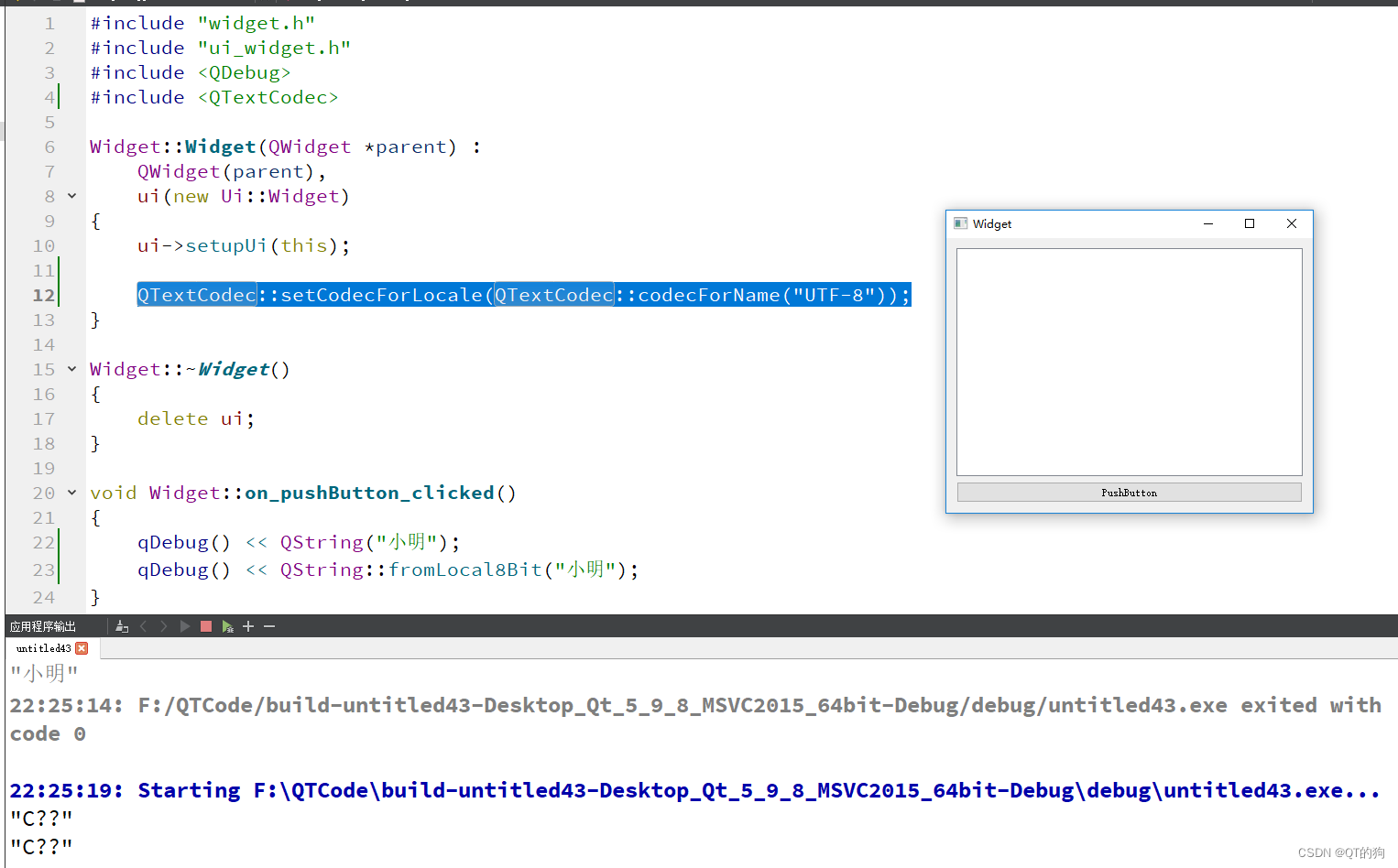
Task: Zoom in output text with plus icon
Action: pos(248,626)
